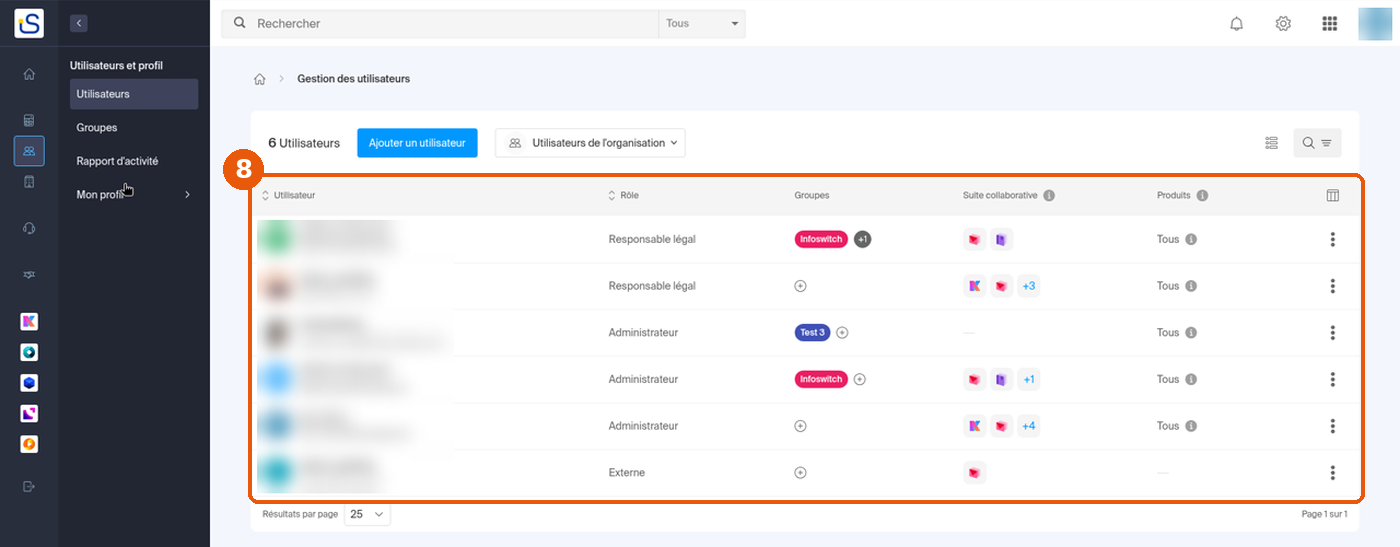Screen dimensions: 1400x547
Task: Click the Test 3 group tag
Action: tap(812, 333)
